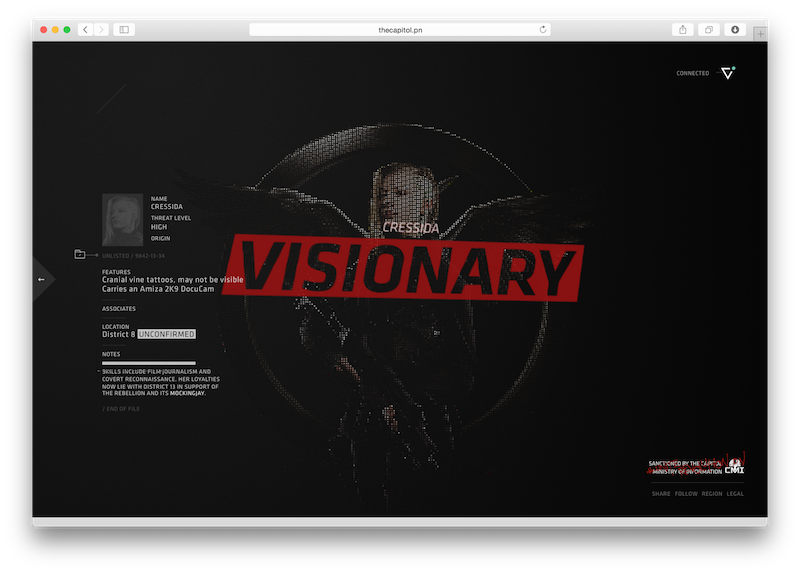Go forward with Safari's forward arrow
Screen dimensions: 800x573
pos(102,30)
